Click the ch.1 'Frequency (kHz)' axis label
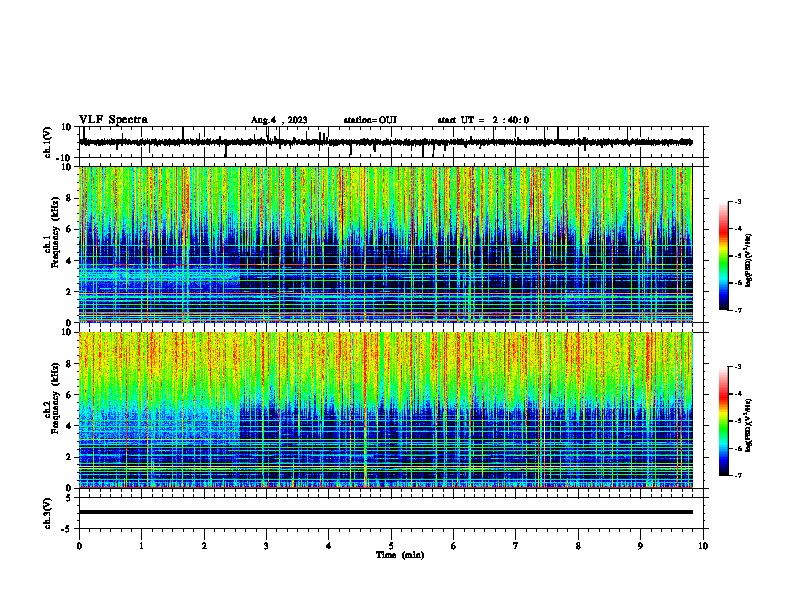 point(55,232)
